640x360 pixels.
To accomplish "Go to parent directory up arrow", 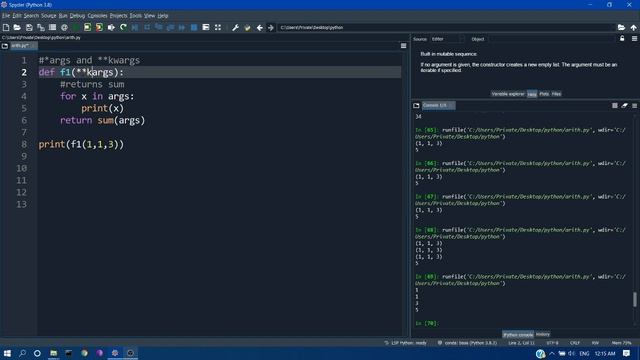I will [x=633, y=27].
